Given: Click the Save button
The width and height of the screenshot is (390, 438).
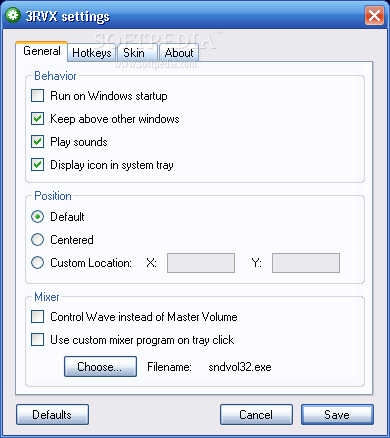Looking at the screenshot, I should point(337,415).
